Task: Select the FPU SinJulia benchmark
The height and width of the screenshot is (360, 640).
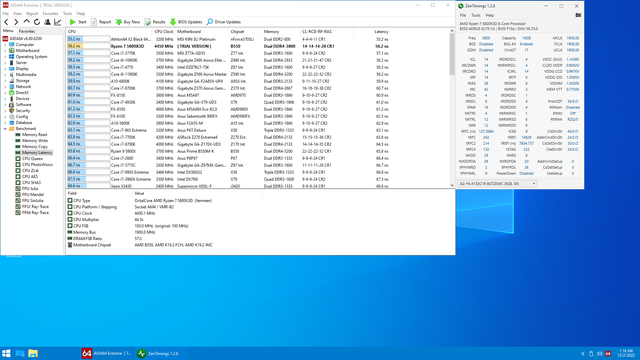Action: [x=33, y=200]
